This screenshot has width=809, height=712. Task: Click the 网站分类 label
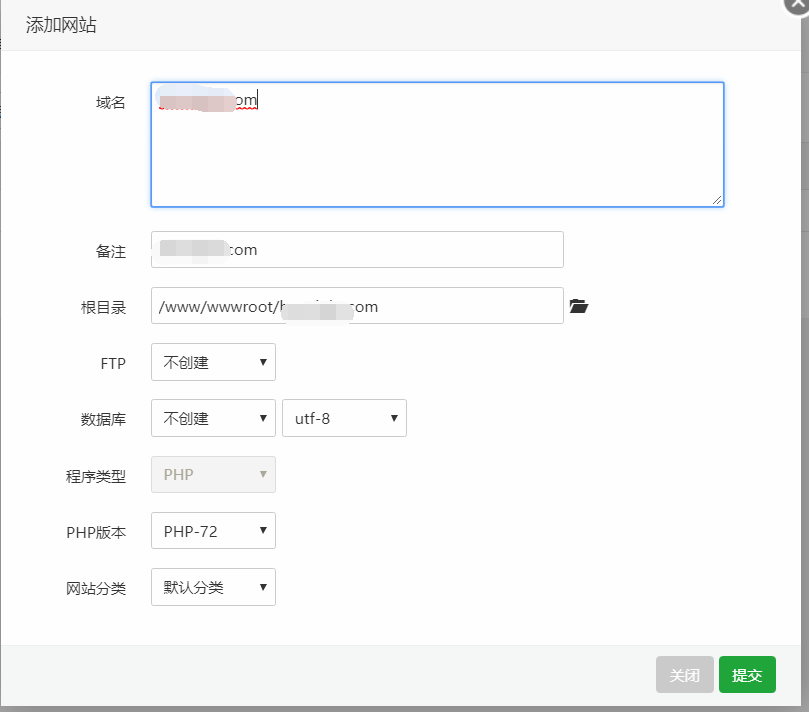[x=97, y=588]
